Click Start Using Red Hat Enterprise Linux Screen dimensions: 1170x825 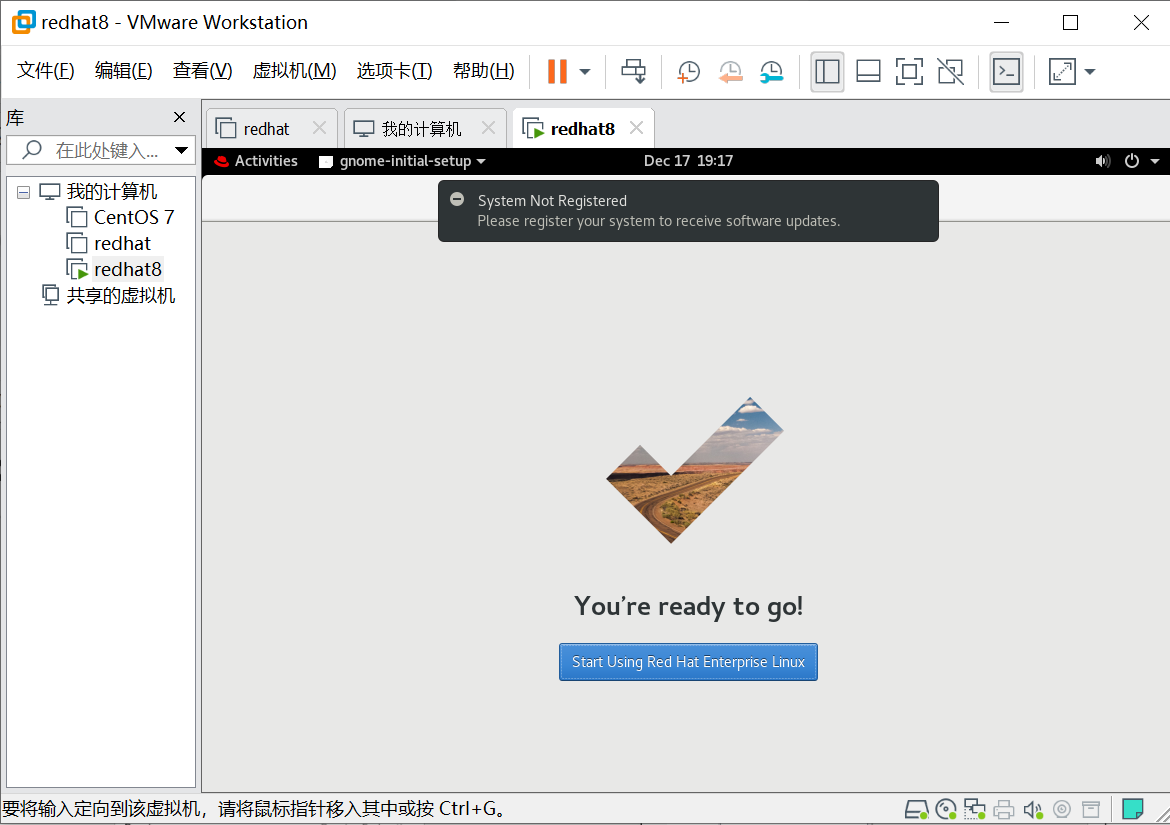(x=688, y=662)
